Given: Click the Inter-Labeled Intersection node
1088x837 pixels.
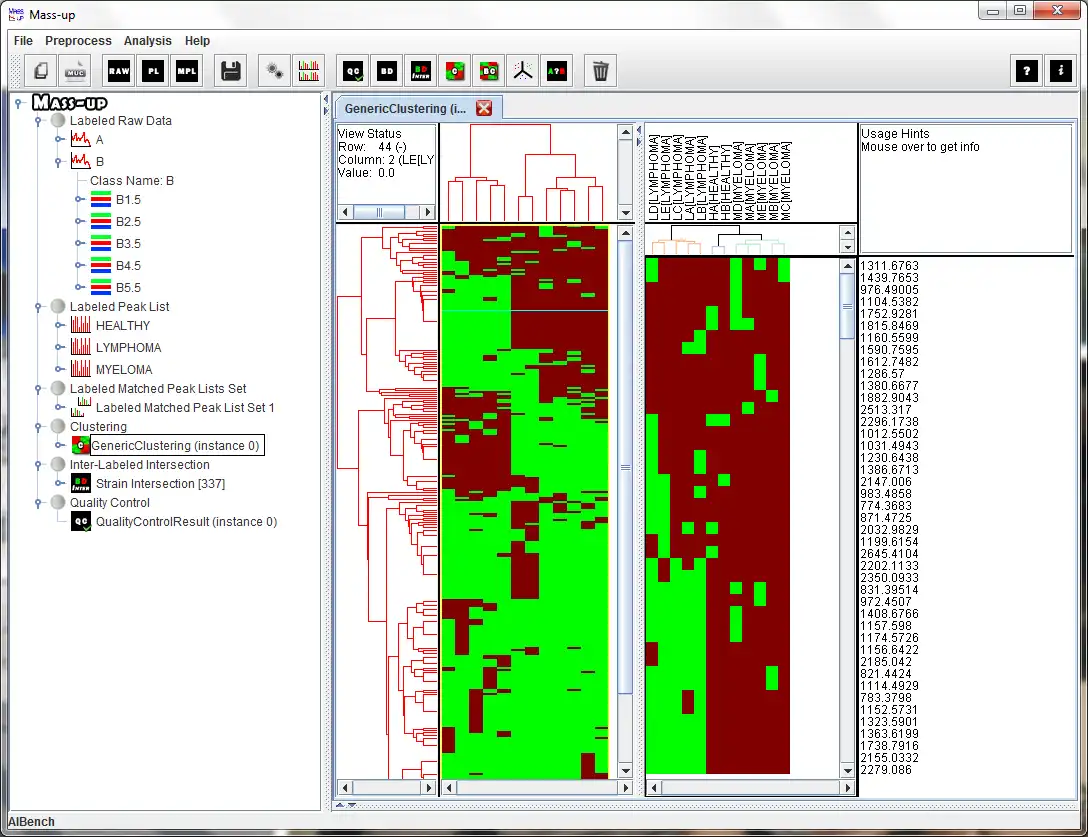Looking at the screenshot, I should point(139,465).
